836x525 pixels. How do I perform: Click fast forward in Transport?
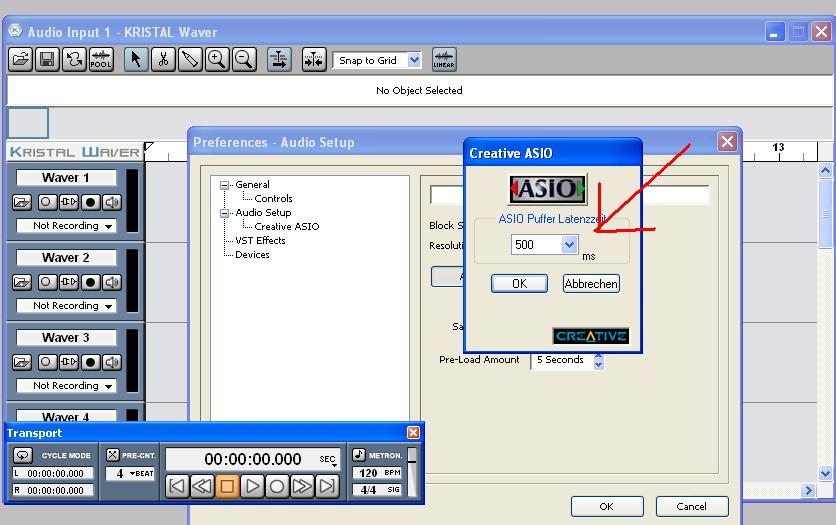302,486
